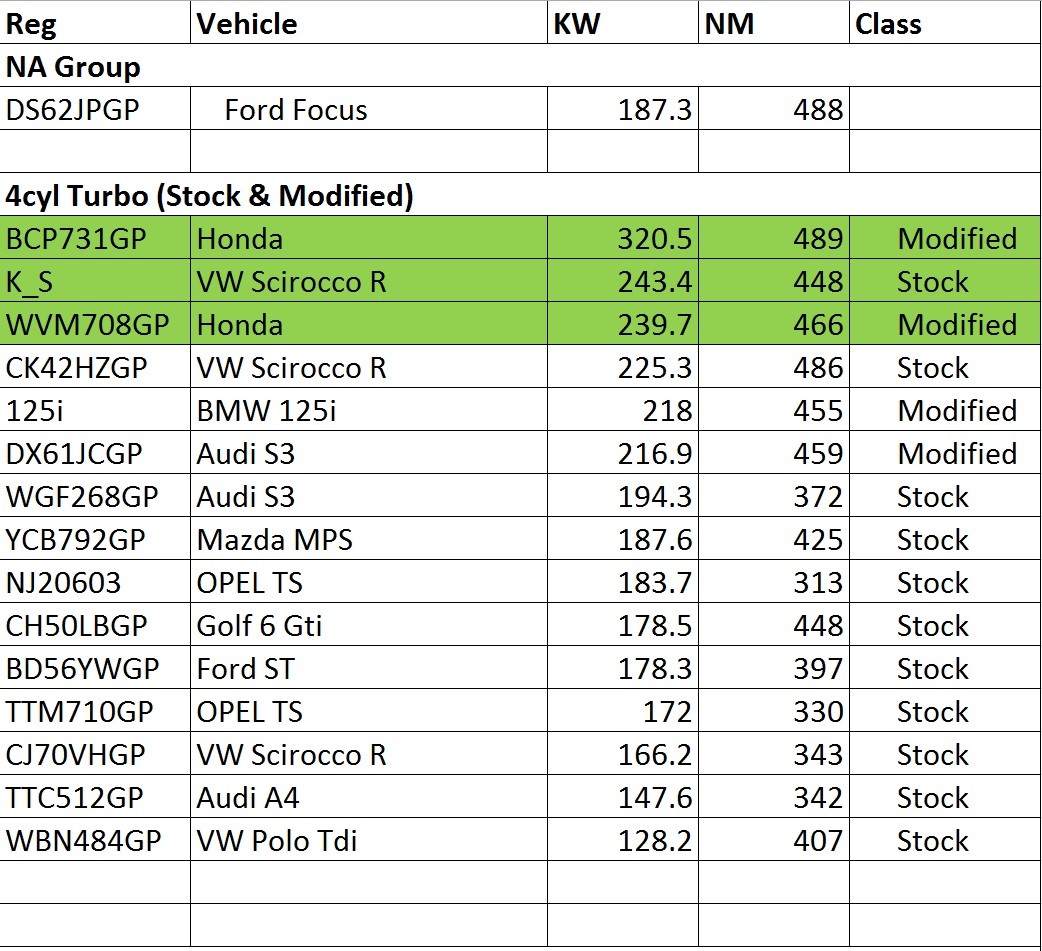This screenshot has height=951, width=1042.
Task: Click the Vehicle column header
Action: (368, 23)
